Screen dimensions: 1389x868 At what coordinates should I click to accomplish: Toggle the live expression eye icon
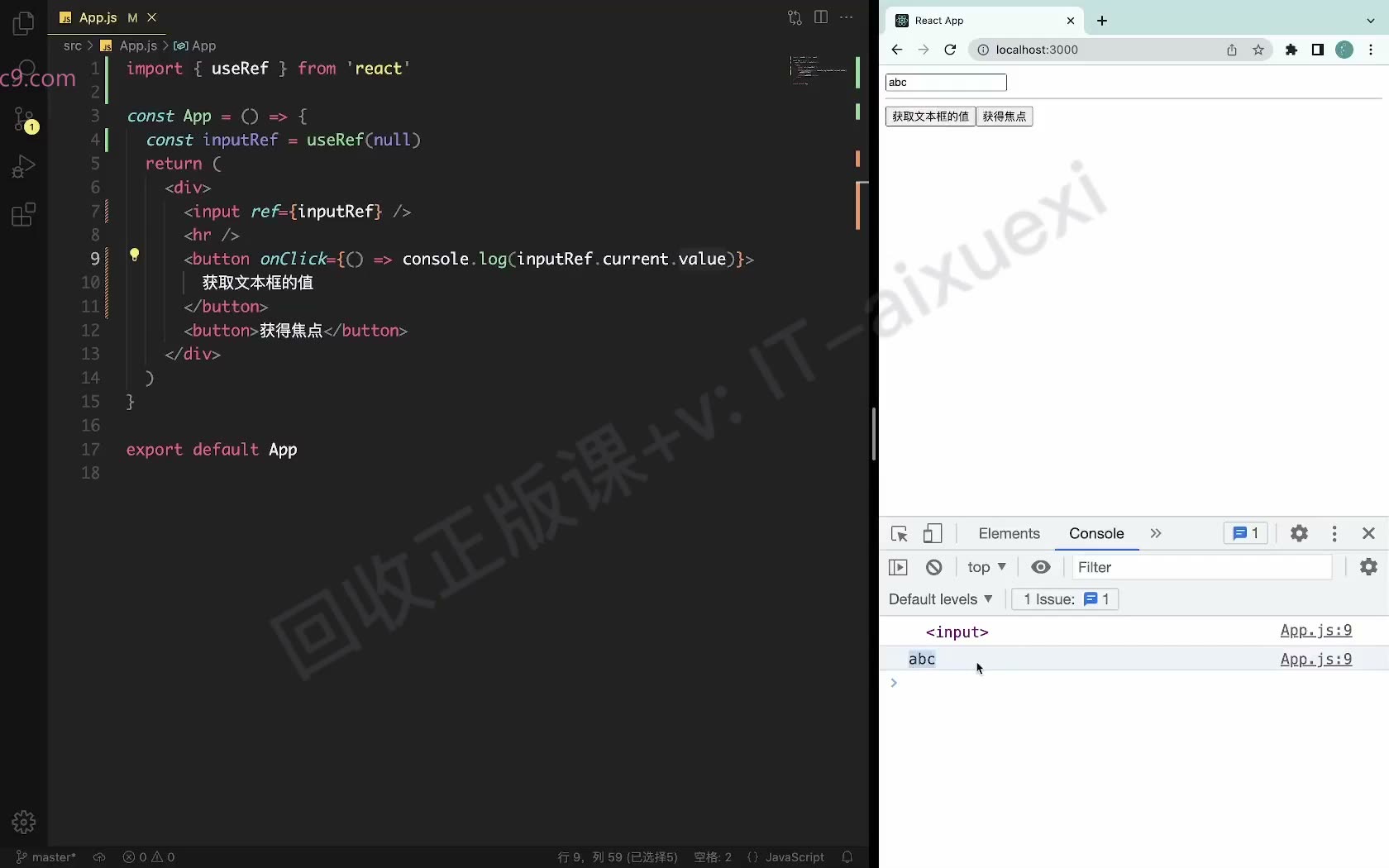[x=1041, y=567]
